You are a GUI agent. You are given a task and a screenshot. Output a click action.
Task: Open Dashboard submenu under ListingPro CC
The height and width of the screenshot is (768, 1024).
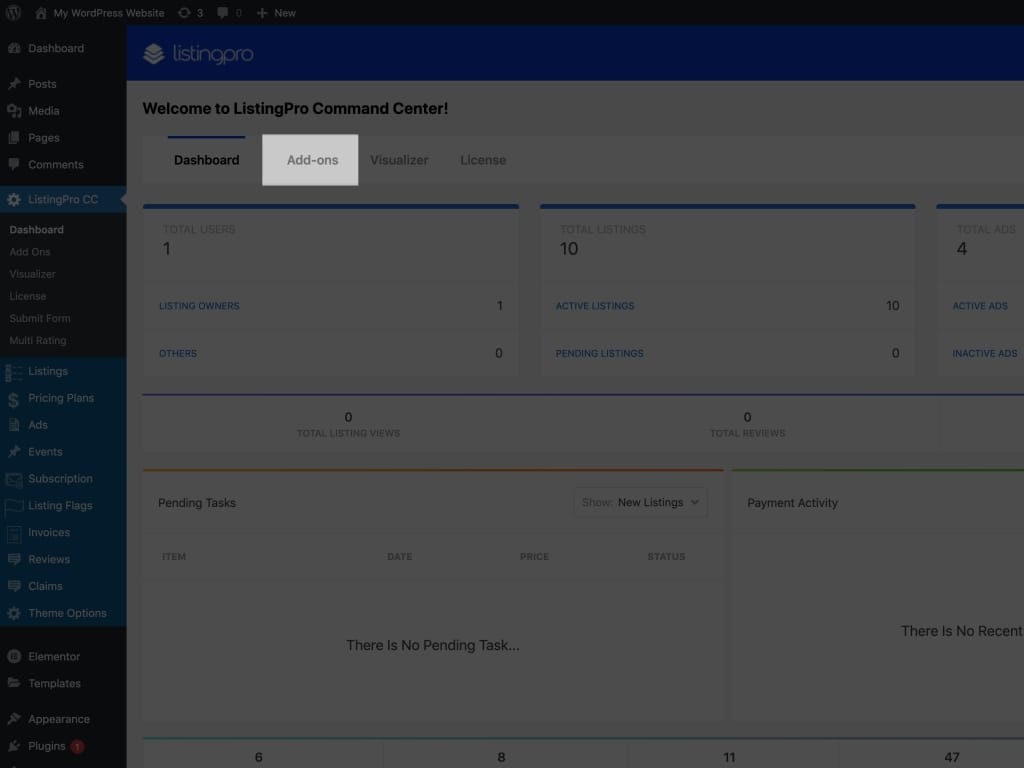click(37, 230)
